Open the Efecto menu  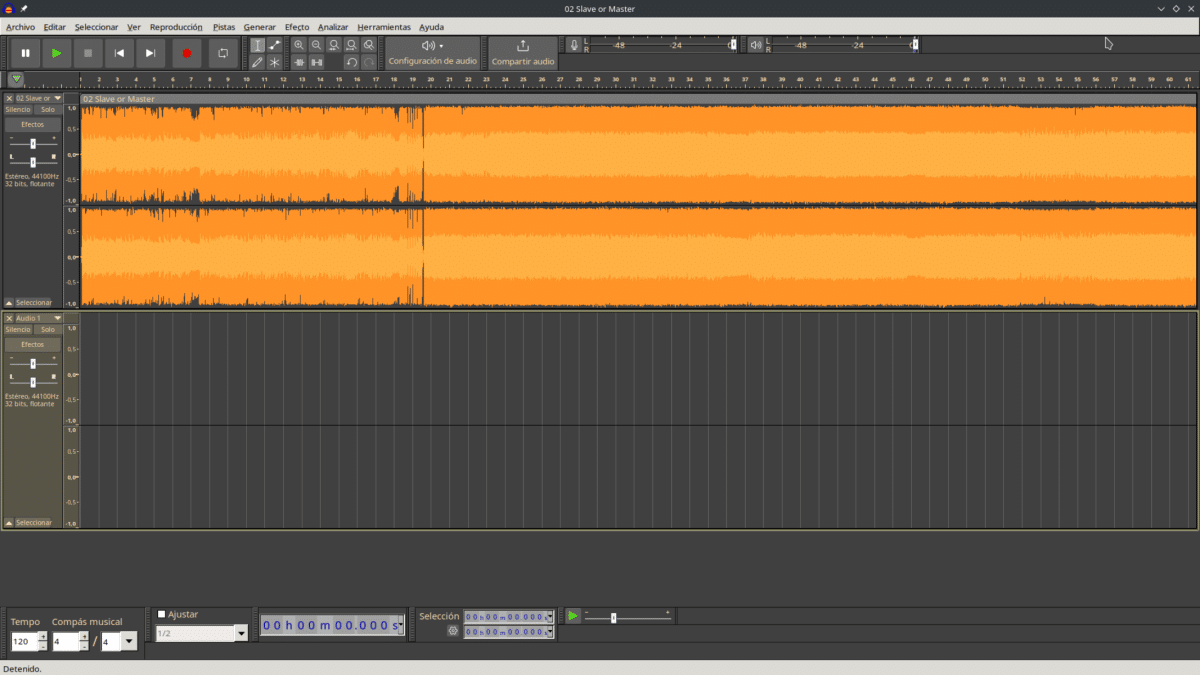pos(297,27)
